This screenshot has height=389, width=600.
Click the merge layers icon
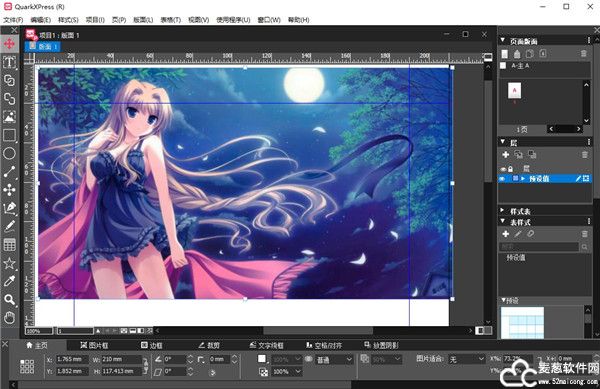coord(532,155)
